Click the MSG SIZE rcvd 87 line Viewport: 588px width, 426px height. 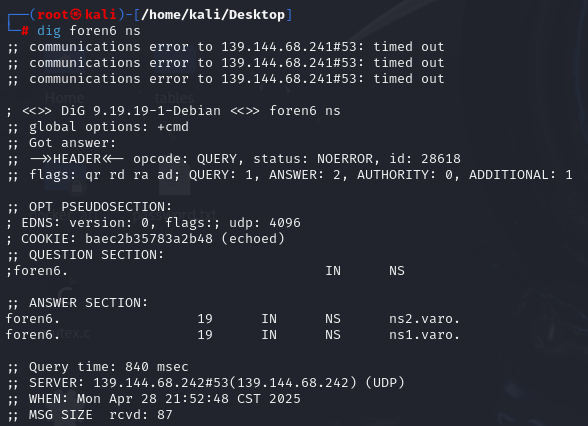click(x=90, y=415)
